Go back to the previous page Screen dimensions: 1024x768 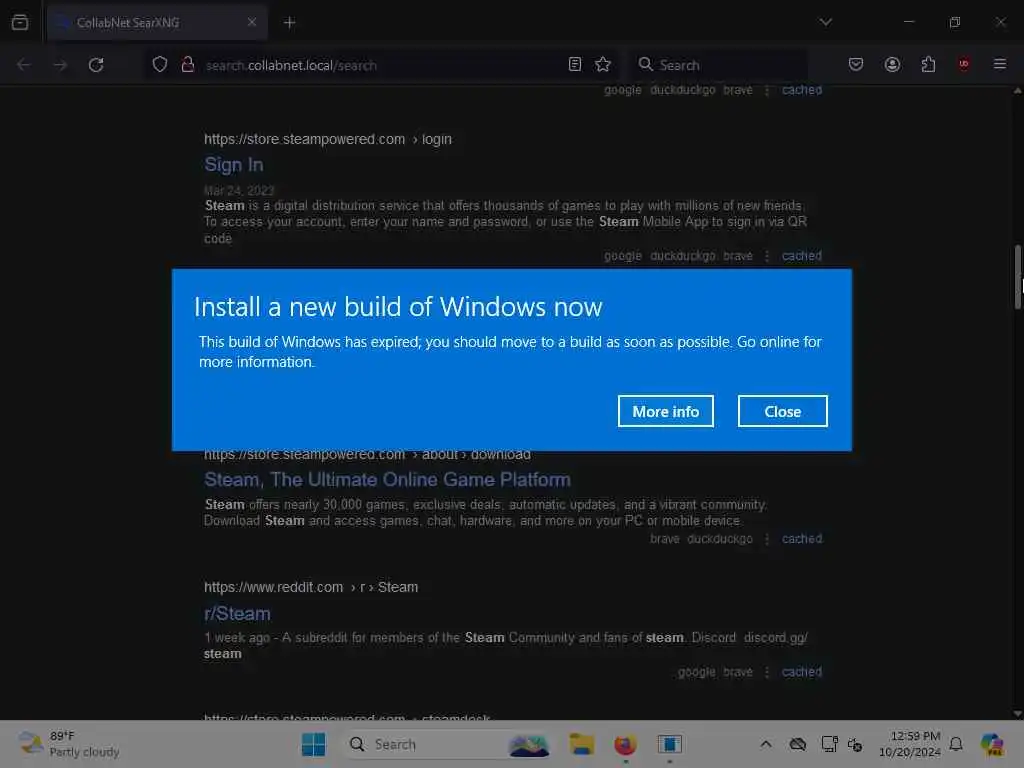click(24, 65)
